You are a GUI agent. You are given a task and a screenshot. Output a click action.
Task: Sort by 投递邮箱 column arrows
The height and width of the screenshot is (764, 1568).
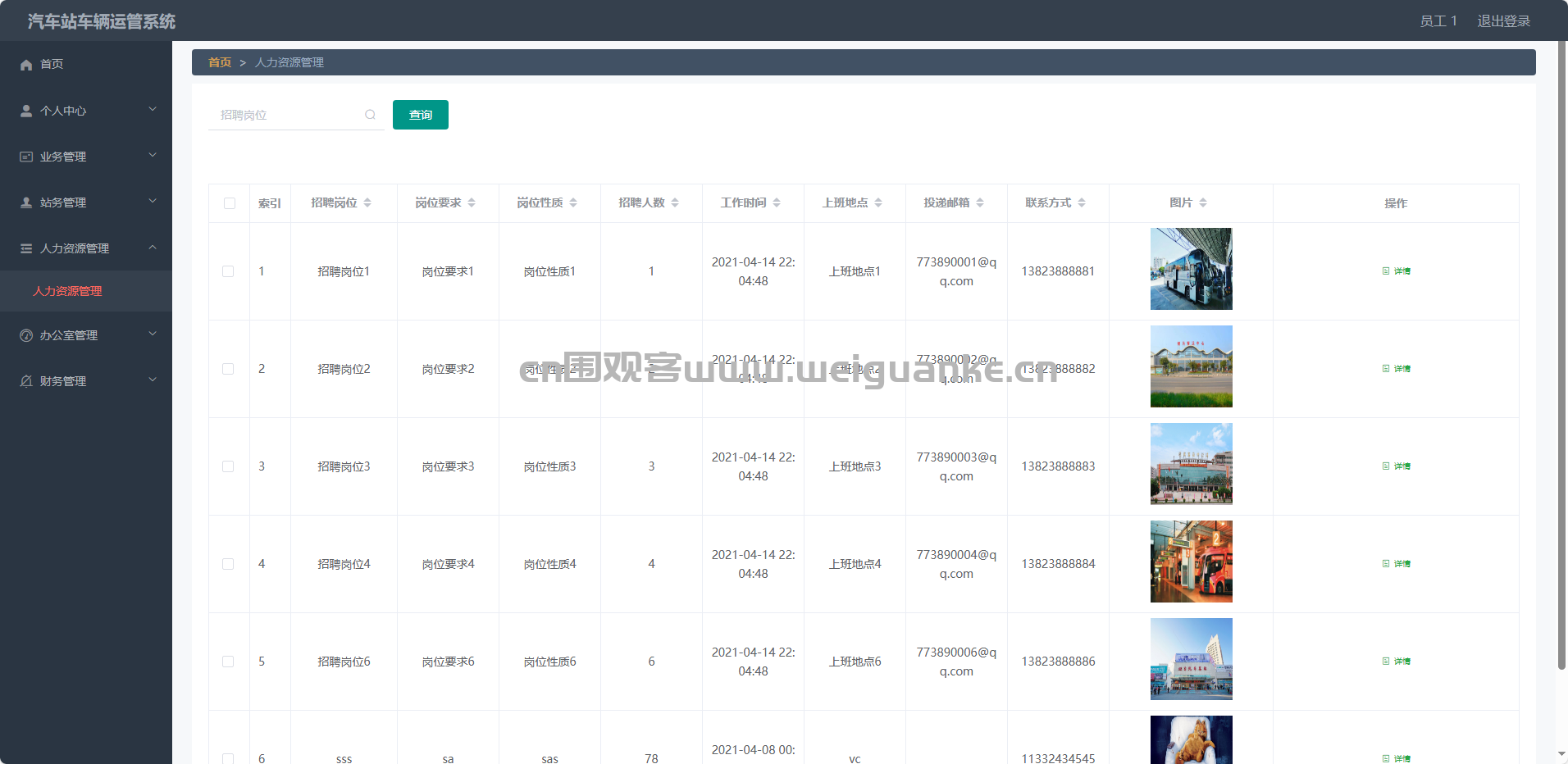(980, 202)
